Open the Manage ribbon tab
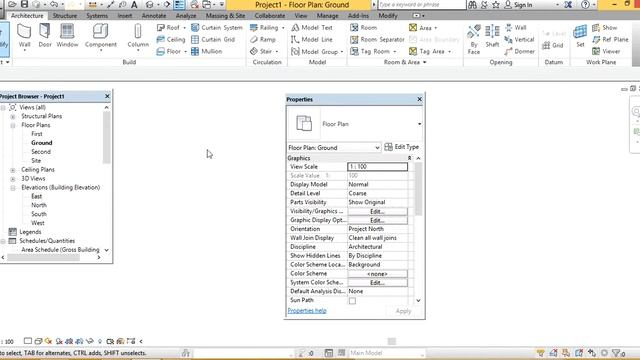Screen dimensions: 640x360 [x=327, y=16]
